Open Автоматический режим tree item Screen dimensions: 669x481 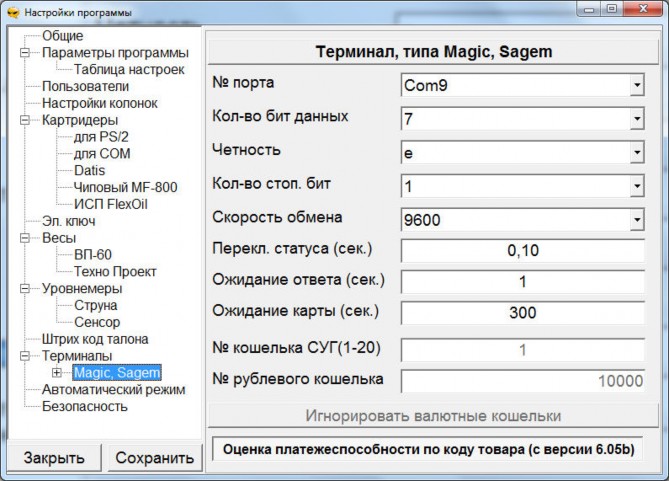click(113, 390)
